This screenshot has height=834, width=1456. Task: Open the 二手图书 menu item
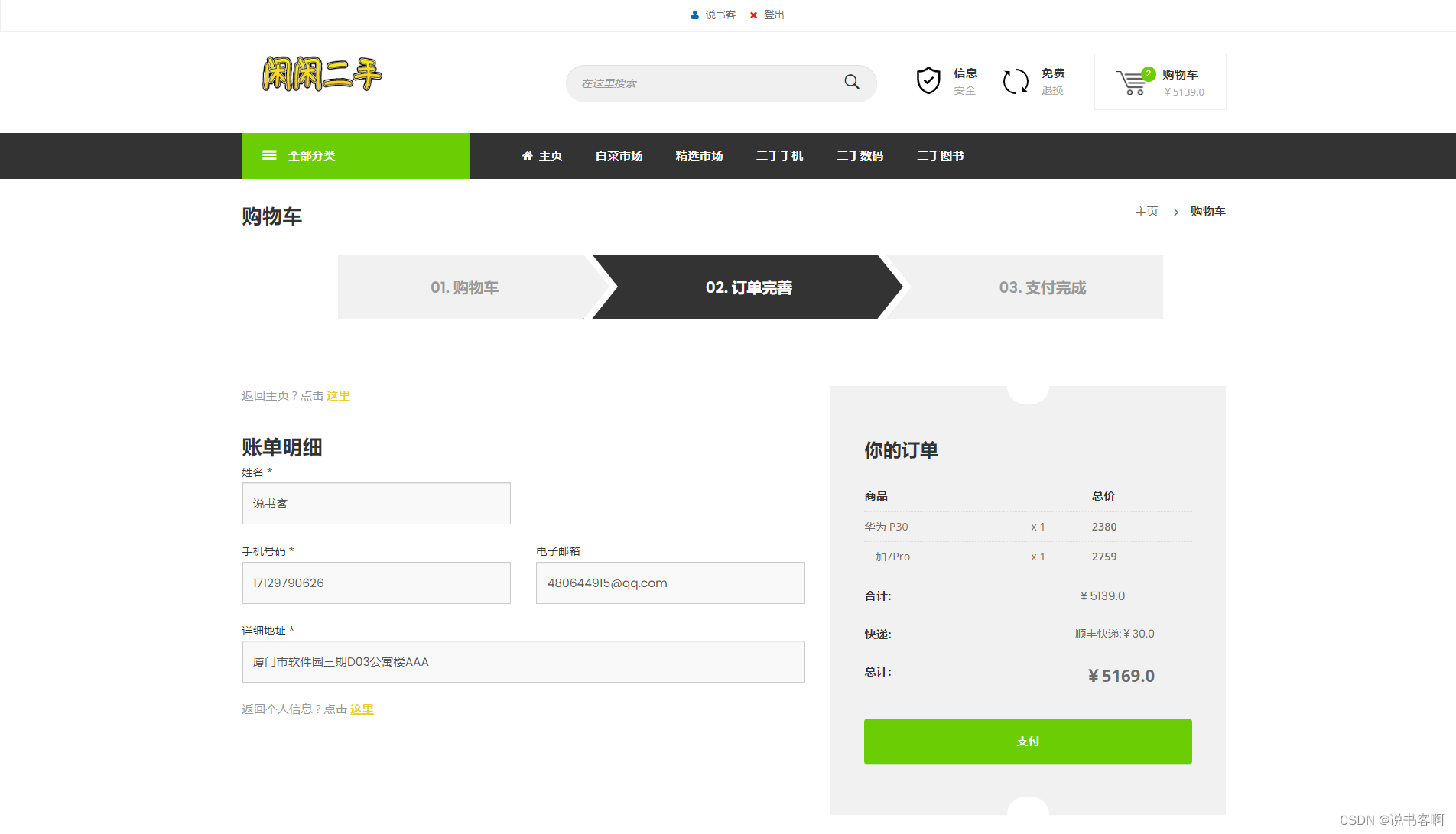[x=941, y=156]
